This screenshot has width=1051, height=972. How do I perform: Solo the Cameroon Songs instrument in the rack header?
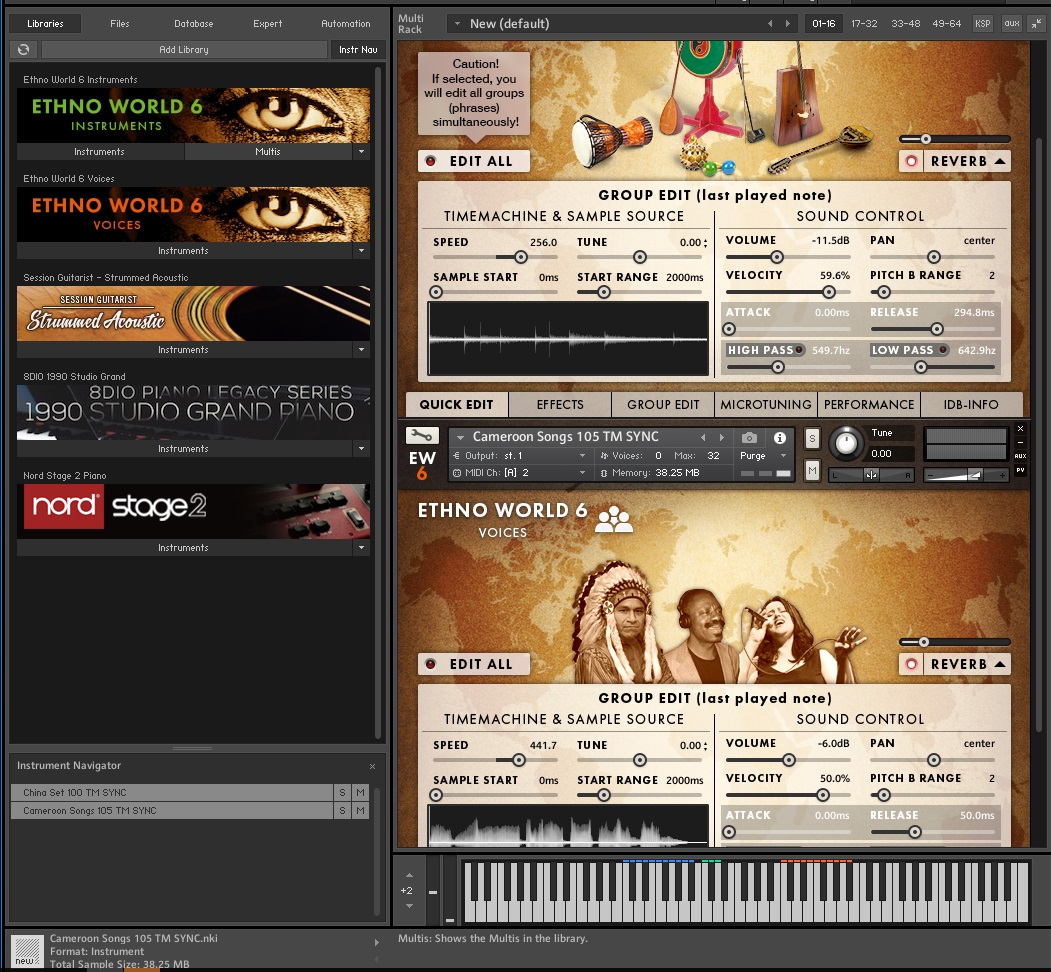[812, 439]
